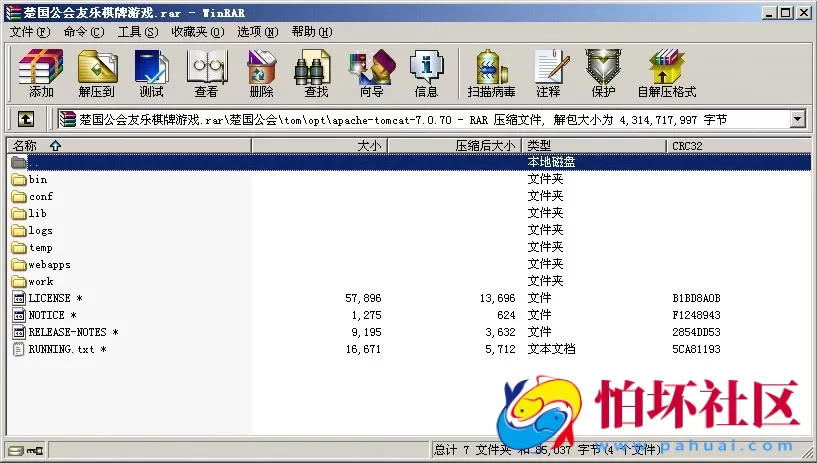Click the key icon in status bar
The height and width of the screenshot is (463, 817).
click(35, 450)
